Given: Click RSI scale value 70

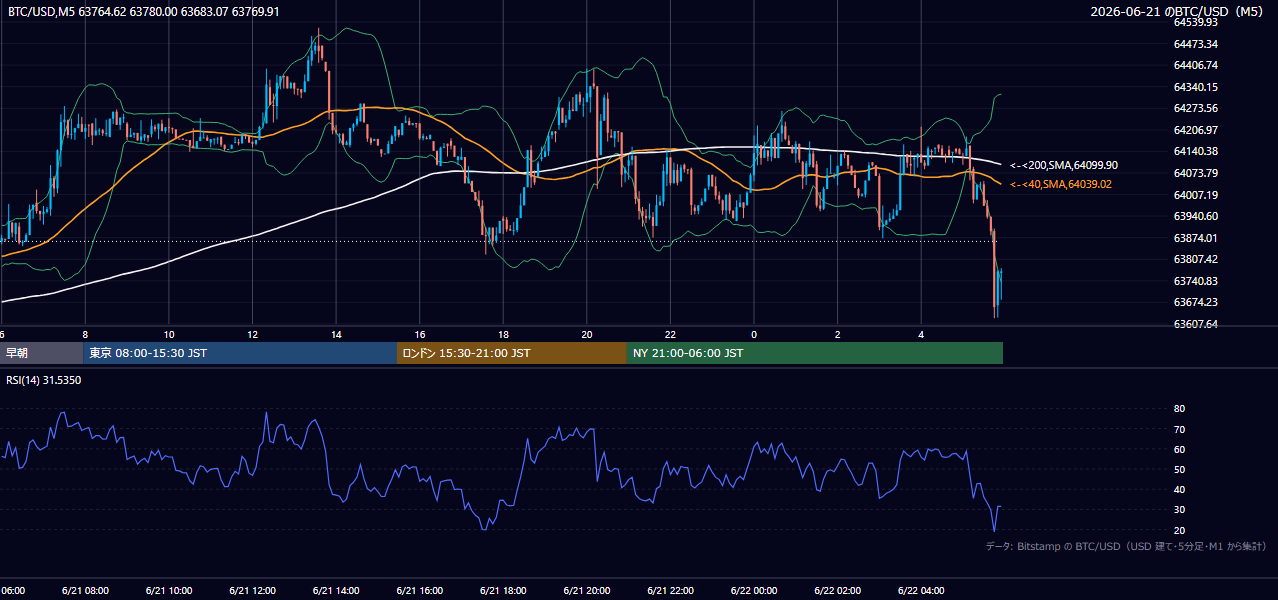Looking at the screenshot, I should point(1179,429).
